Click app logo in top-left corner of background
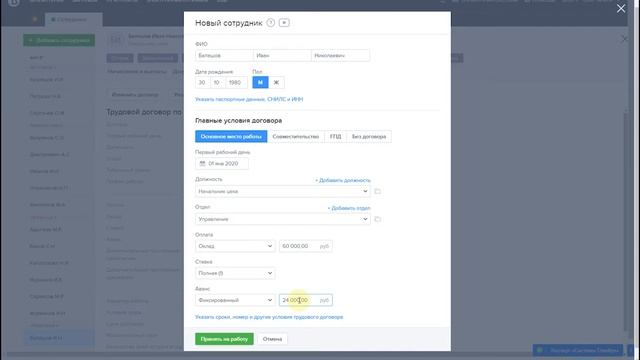The height and width of the screenshot is (360, 640). point(13,3)
